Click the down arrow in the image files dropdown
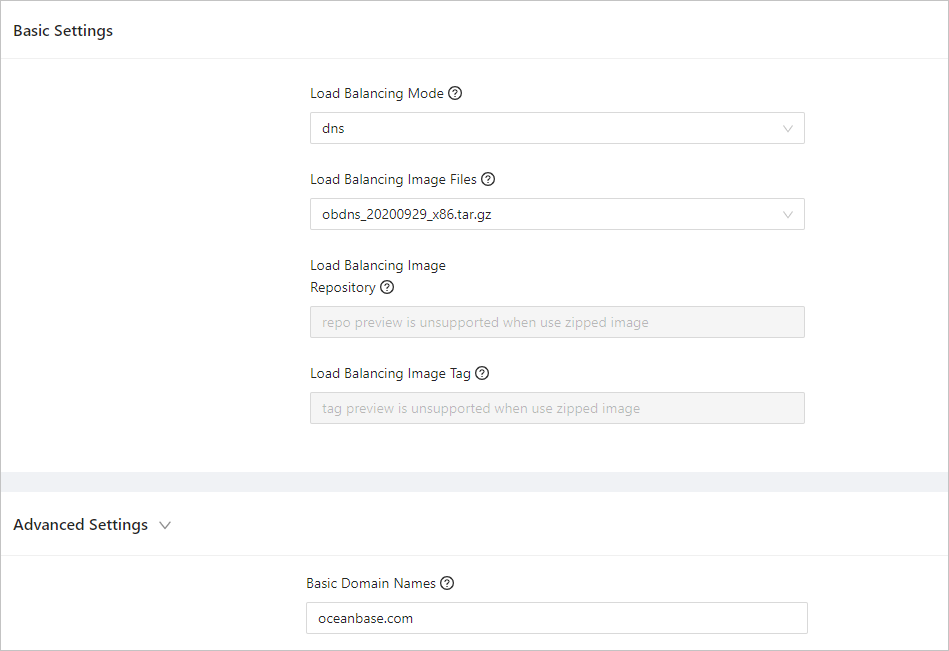The image size is (949, 651). tap(788, 214)
